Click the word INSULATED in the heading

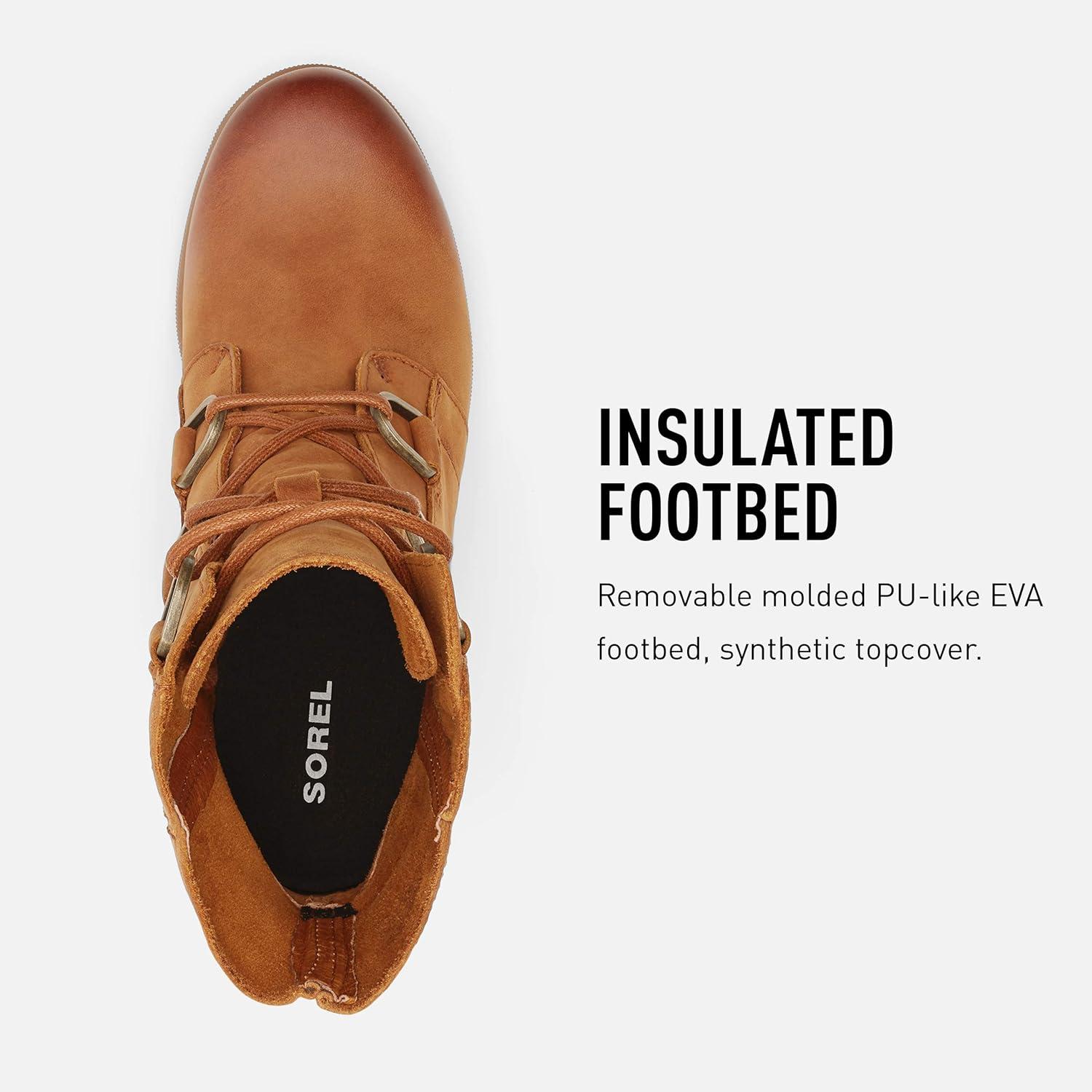[745, 439]
